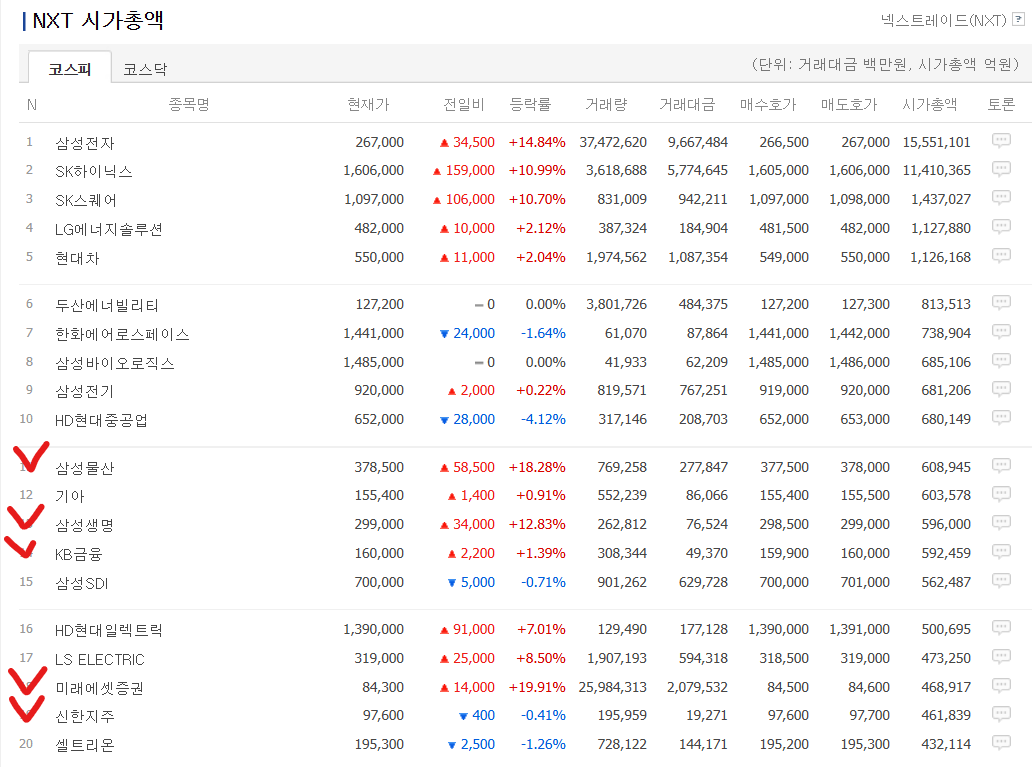Open discussion icon for 두산에너빌리티
Viewport: 1032px width, 767px height.
click(1000, 304)
